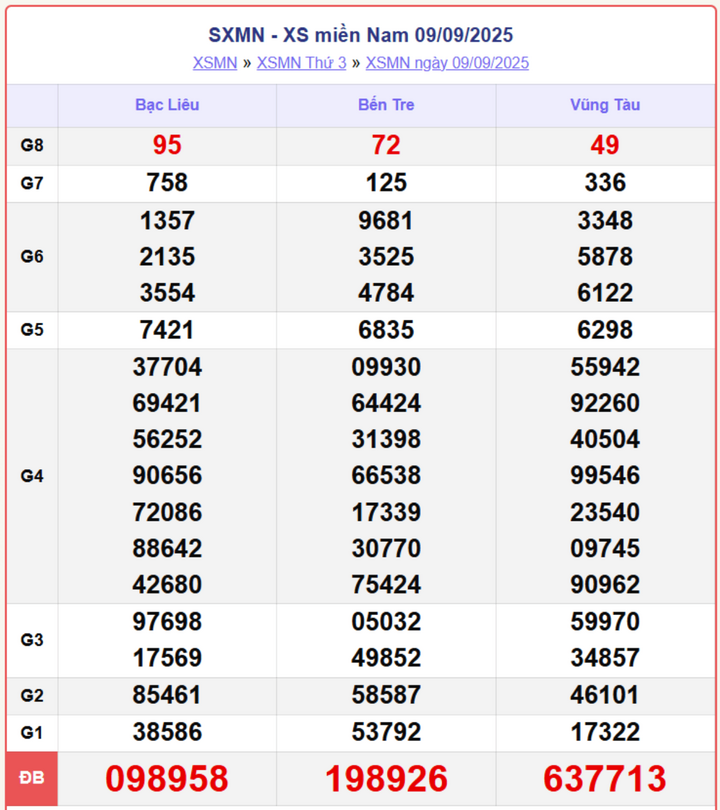Select G6 number 3525
The width and height of the screenshot is (720, 810).
tap(386, 257)
